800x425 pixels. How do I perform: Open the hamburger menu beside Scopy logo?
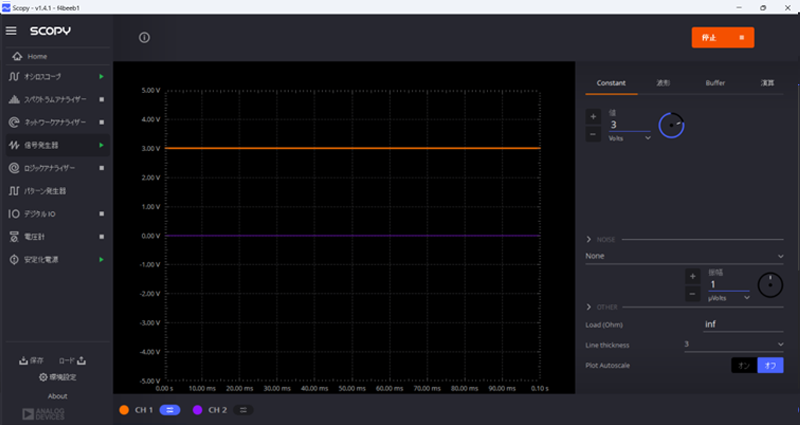12,31
